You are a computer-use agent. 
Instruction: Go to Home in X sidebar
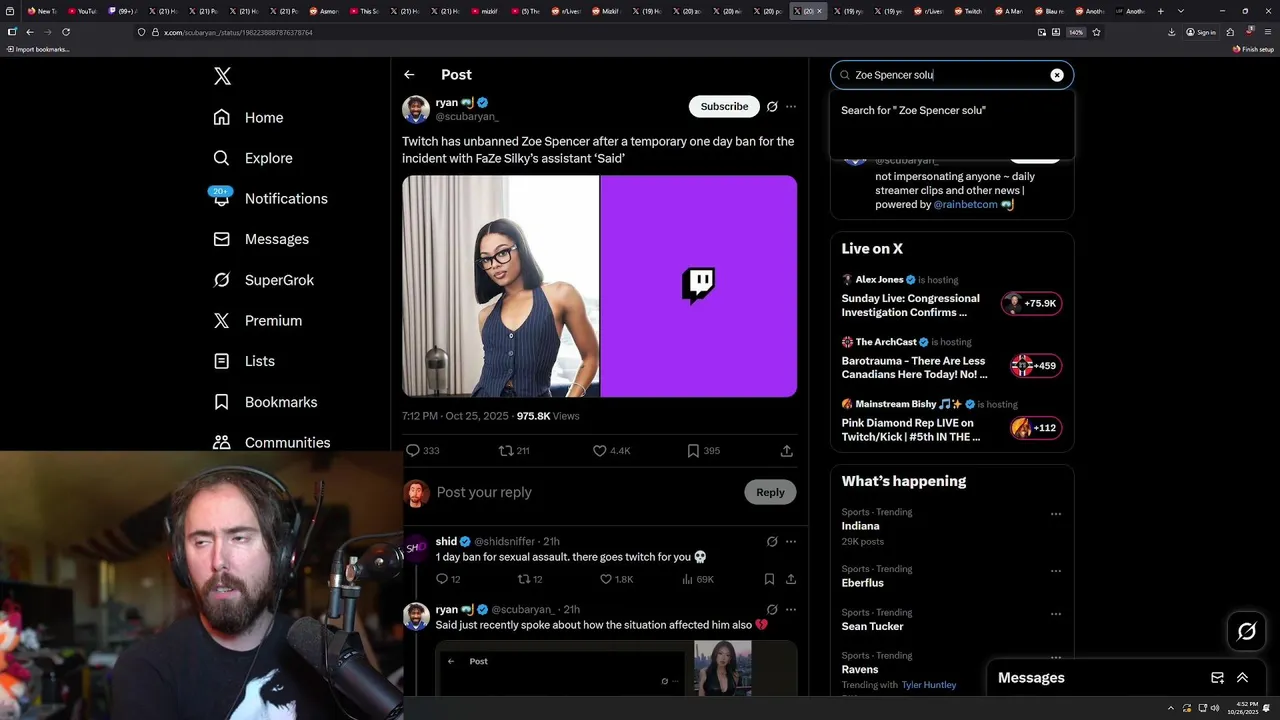(248, 118)
